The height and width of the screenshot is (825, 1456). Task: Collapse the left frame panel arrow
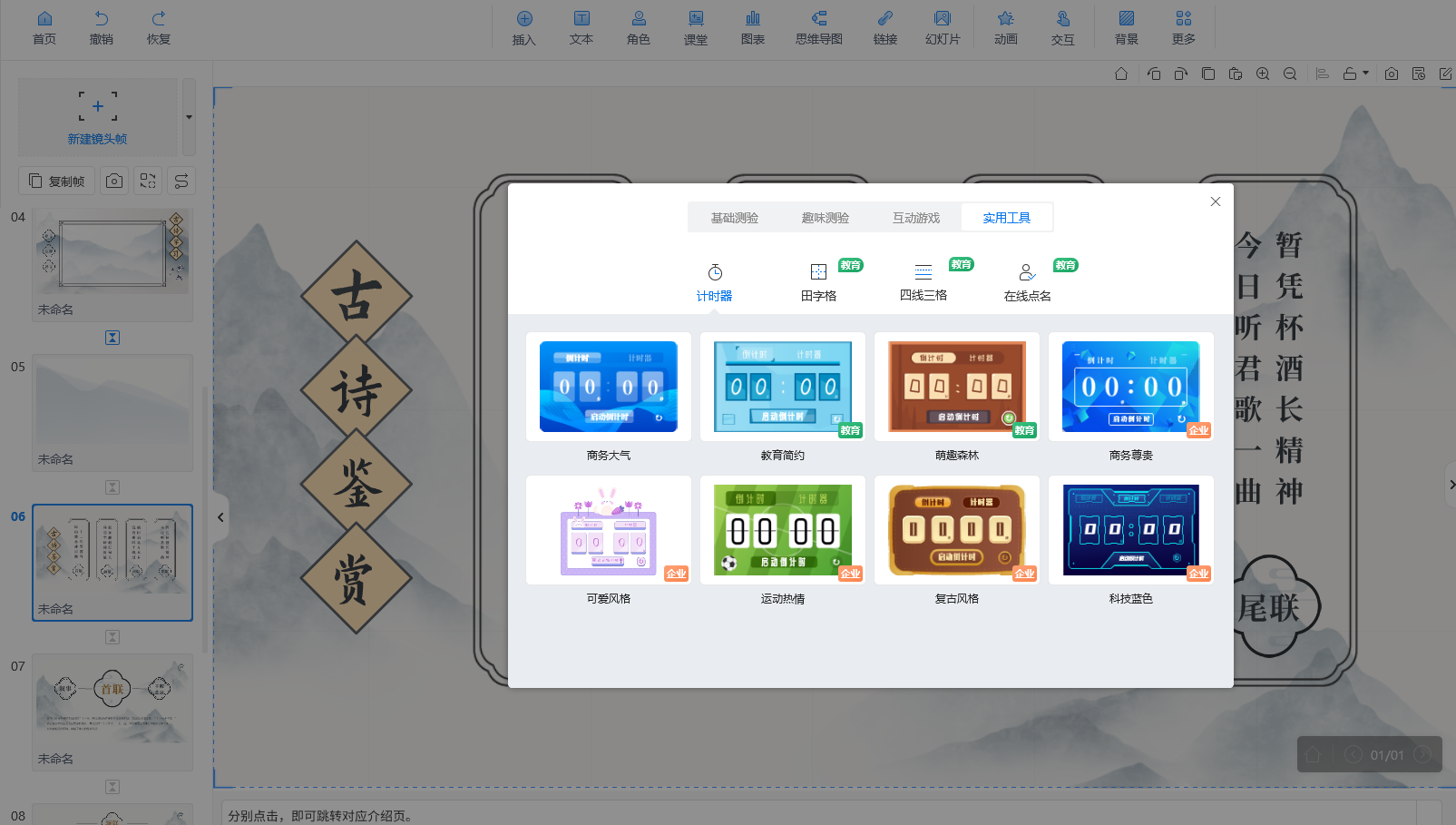pos(220,517)
